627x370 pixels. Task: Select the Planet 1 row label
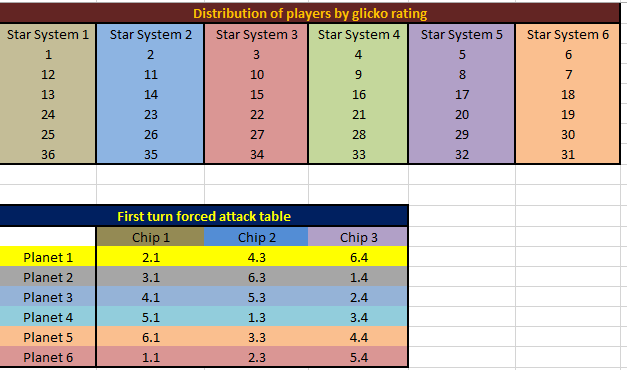pyautogui.click(x=48, y=257)
